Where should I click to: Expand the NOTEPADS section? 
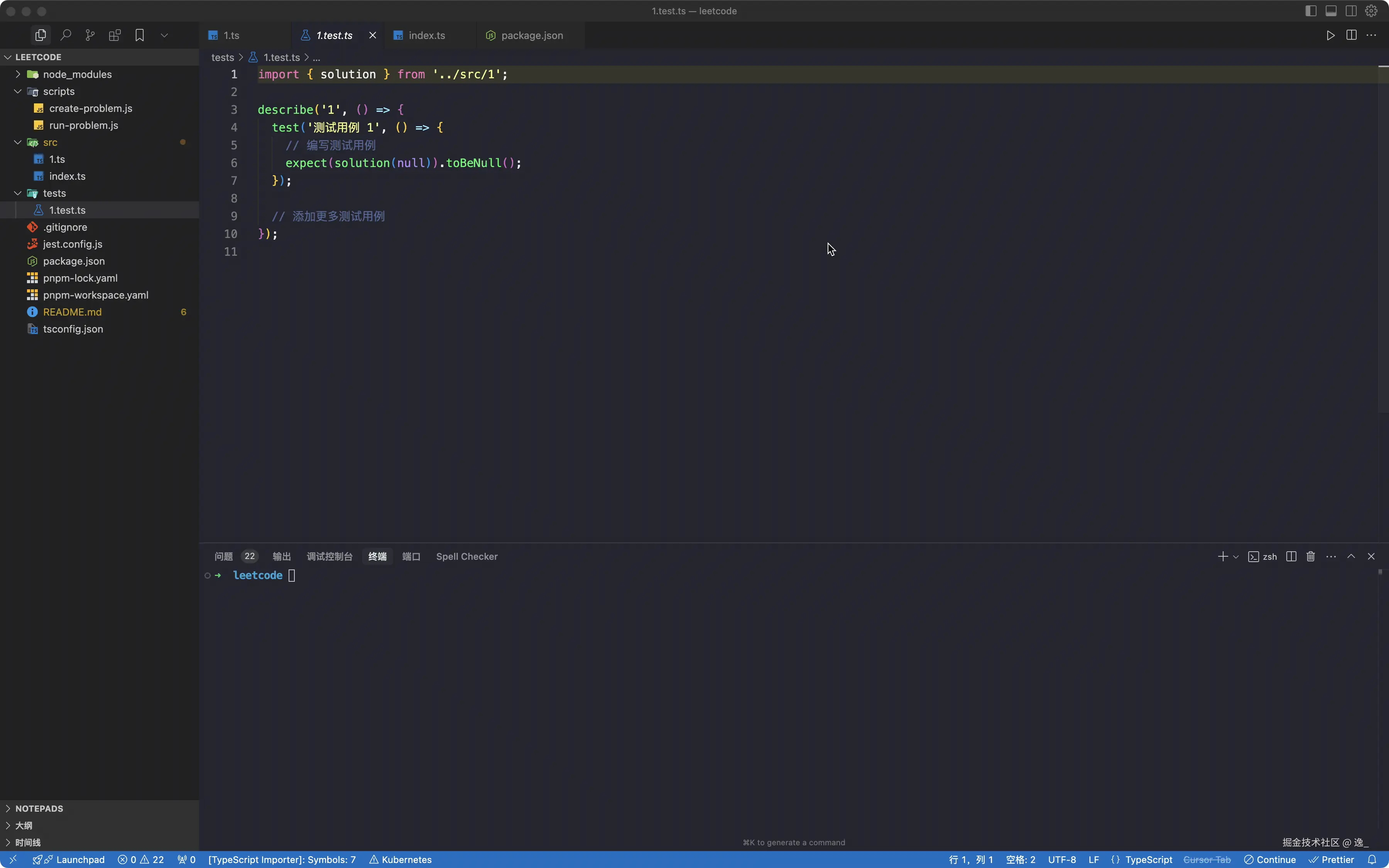(39, 808)
